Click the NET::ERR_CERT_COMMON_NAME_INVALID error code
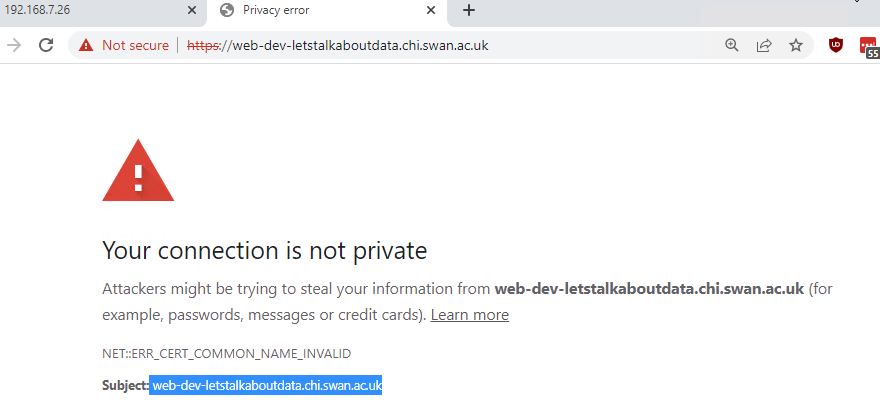880x409 pixels. tap(227, 354)
